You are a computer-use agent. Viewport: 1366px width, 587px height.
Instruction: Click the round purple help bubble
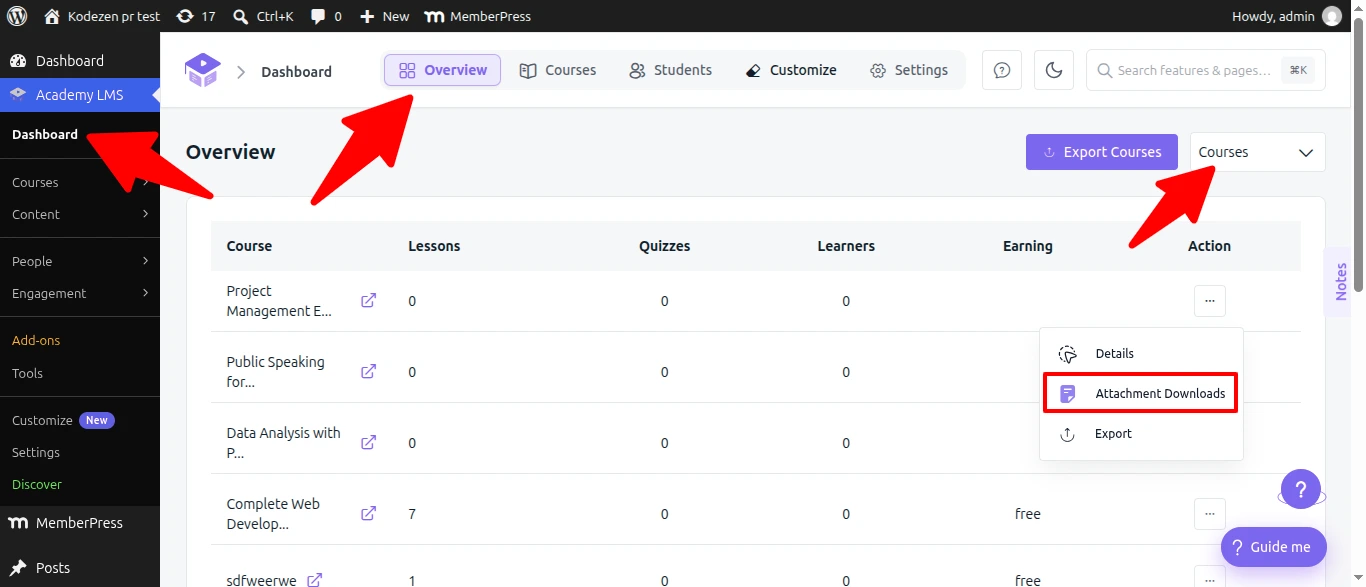coord(1301,490)
